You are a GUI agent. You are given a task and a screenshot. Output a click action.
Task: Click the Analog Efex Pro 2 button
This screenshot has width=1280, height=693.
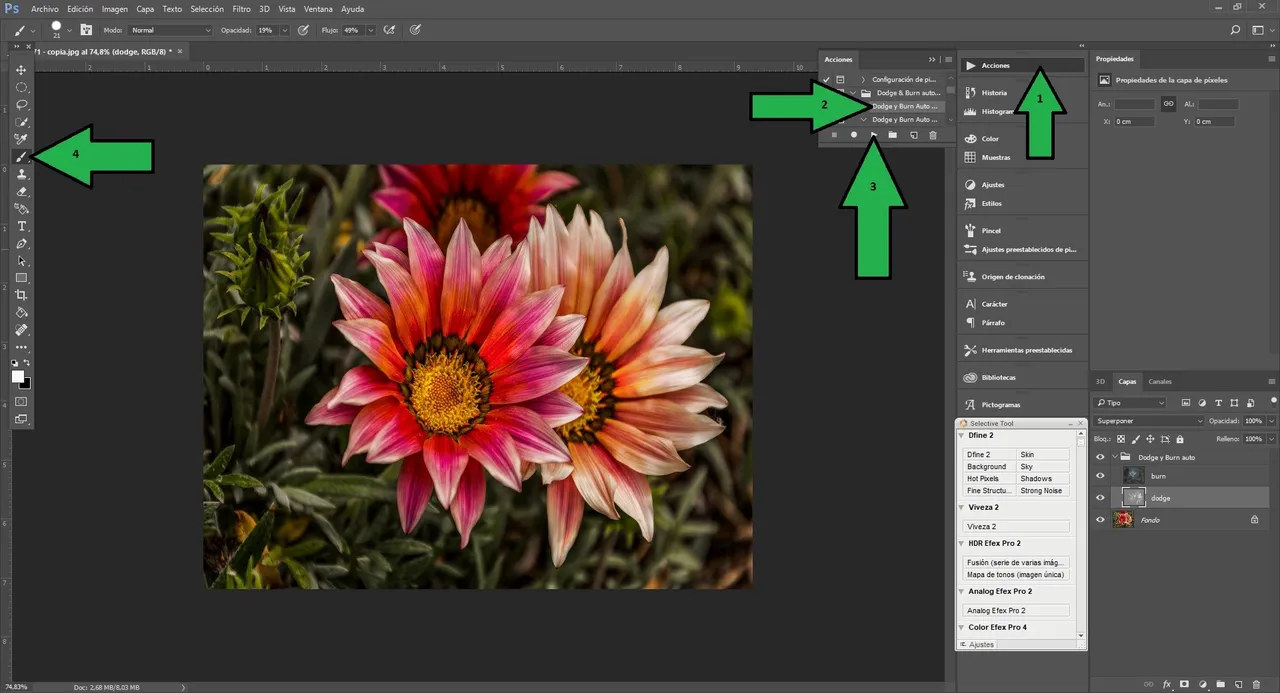point(1016,610)
